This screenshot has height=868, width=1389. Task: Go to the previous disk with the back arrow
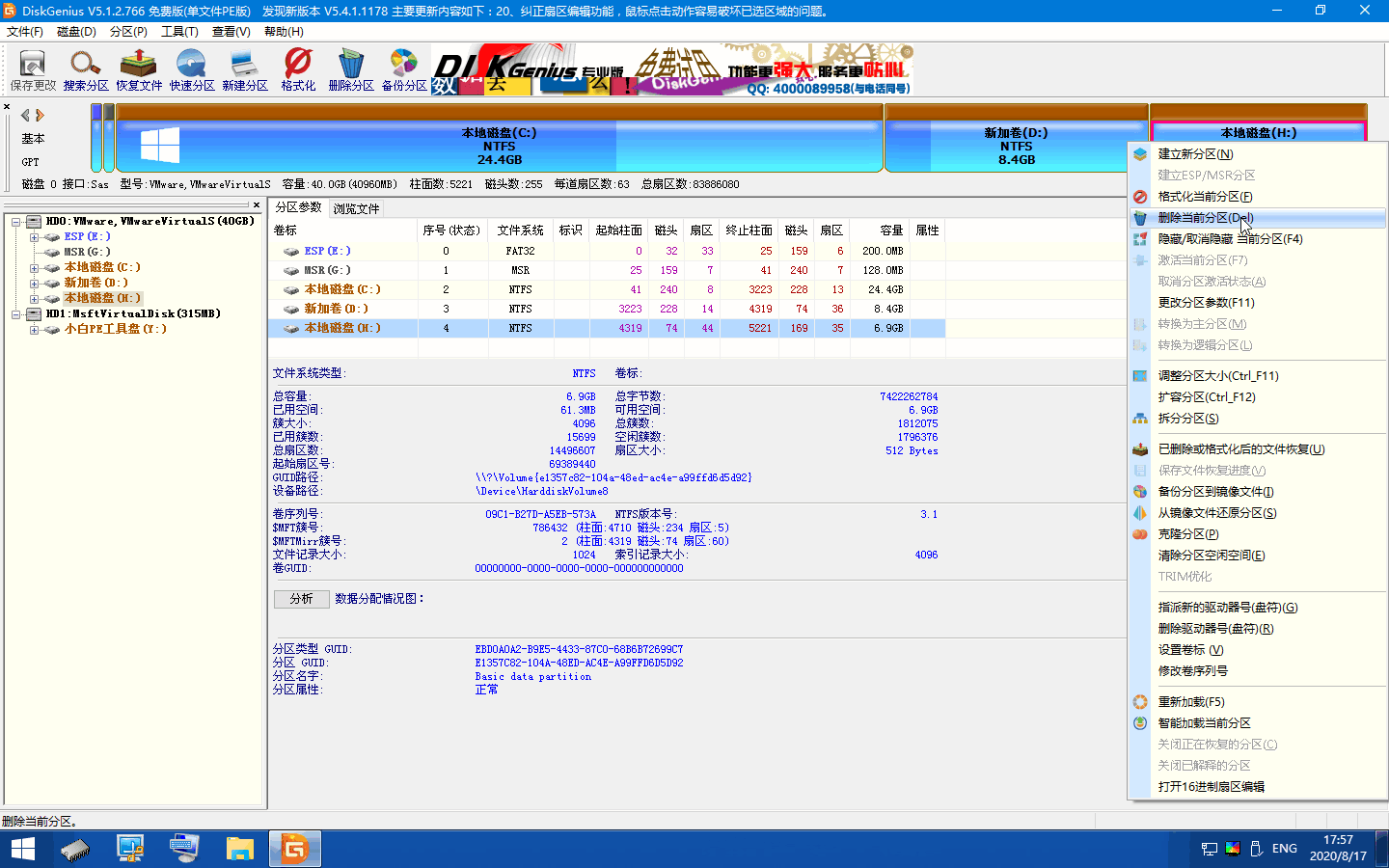pos(25,115)
